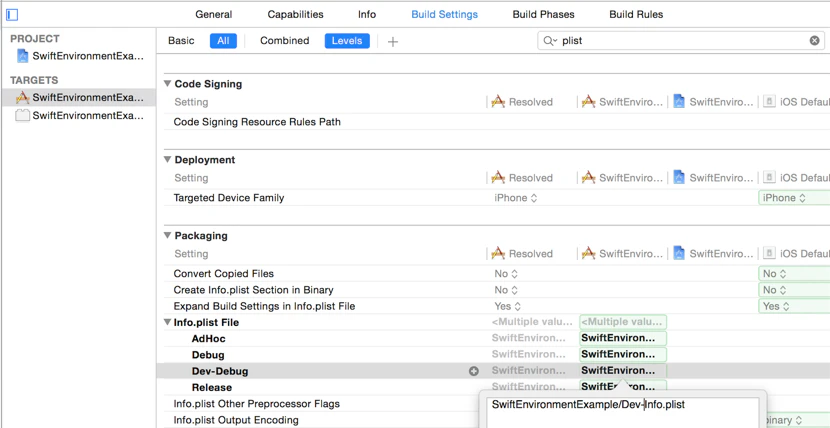This screenshot has width=830, height=428.
Task: Select Dev-Debug configuration row
Action: click(x=220, y=371)
